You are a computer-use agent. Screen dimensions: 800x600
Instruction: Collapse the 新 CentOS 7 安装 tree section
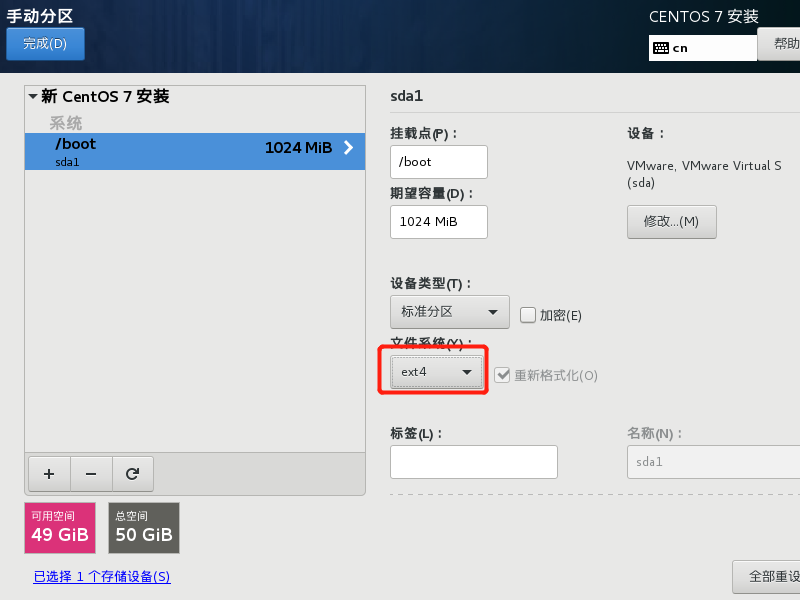[x=34, y=97]
